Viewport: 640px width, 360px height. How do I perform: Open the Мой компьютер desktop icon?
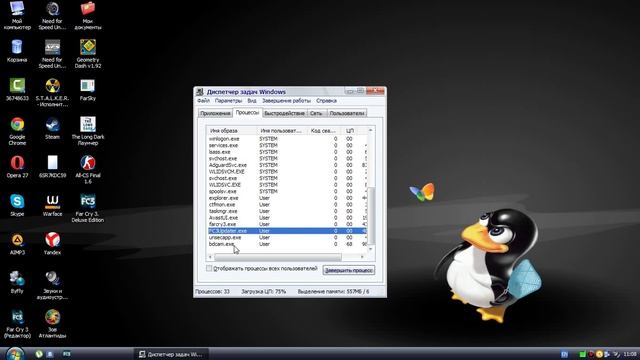point(17,16)
